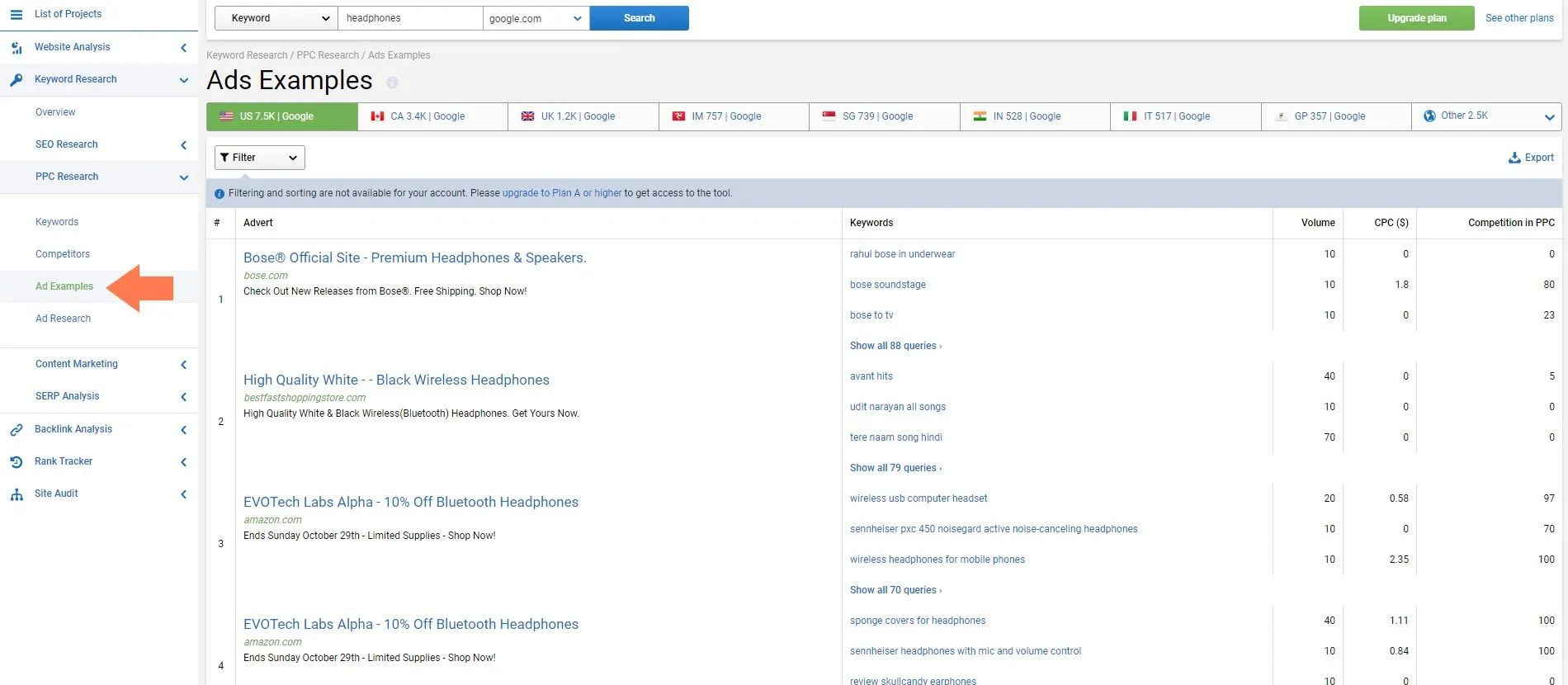
Task: Open Show all 88 queries link
Action: [895, 346]
